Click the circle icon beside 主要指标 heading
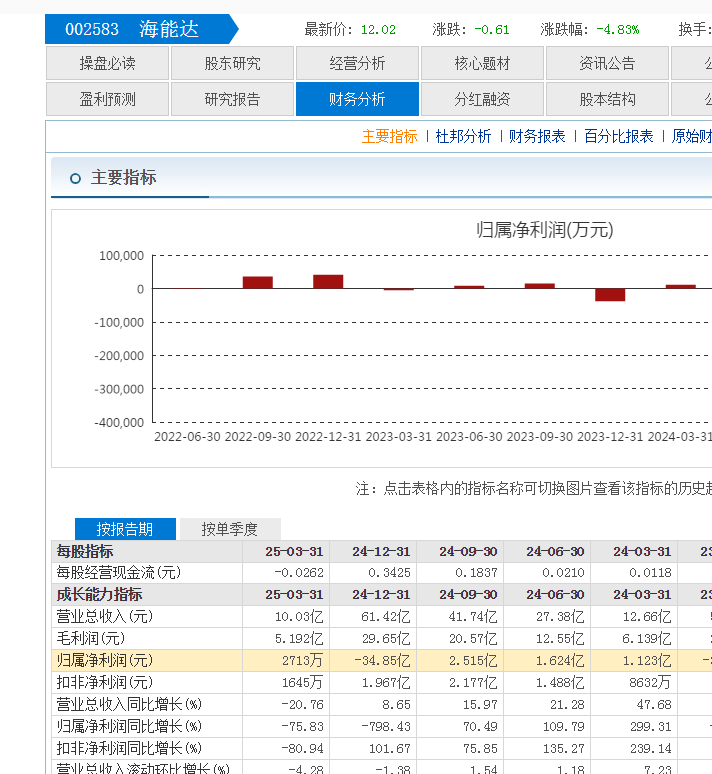 tap(75, 178)
